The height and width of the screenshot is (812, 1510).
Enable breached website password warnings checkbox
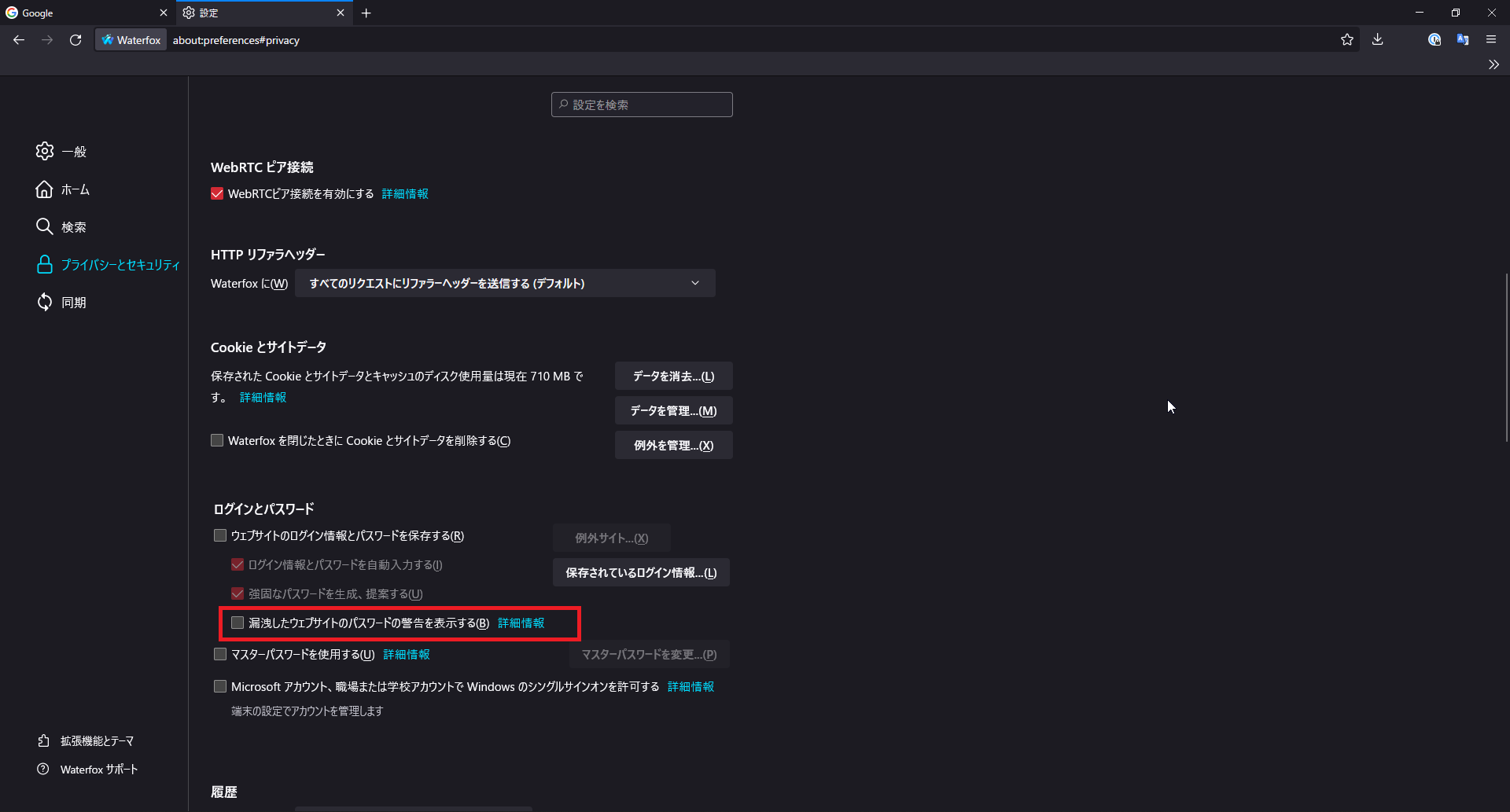pyautogui.click(x=238, y=623)
